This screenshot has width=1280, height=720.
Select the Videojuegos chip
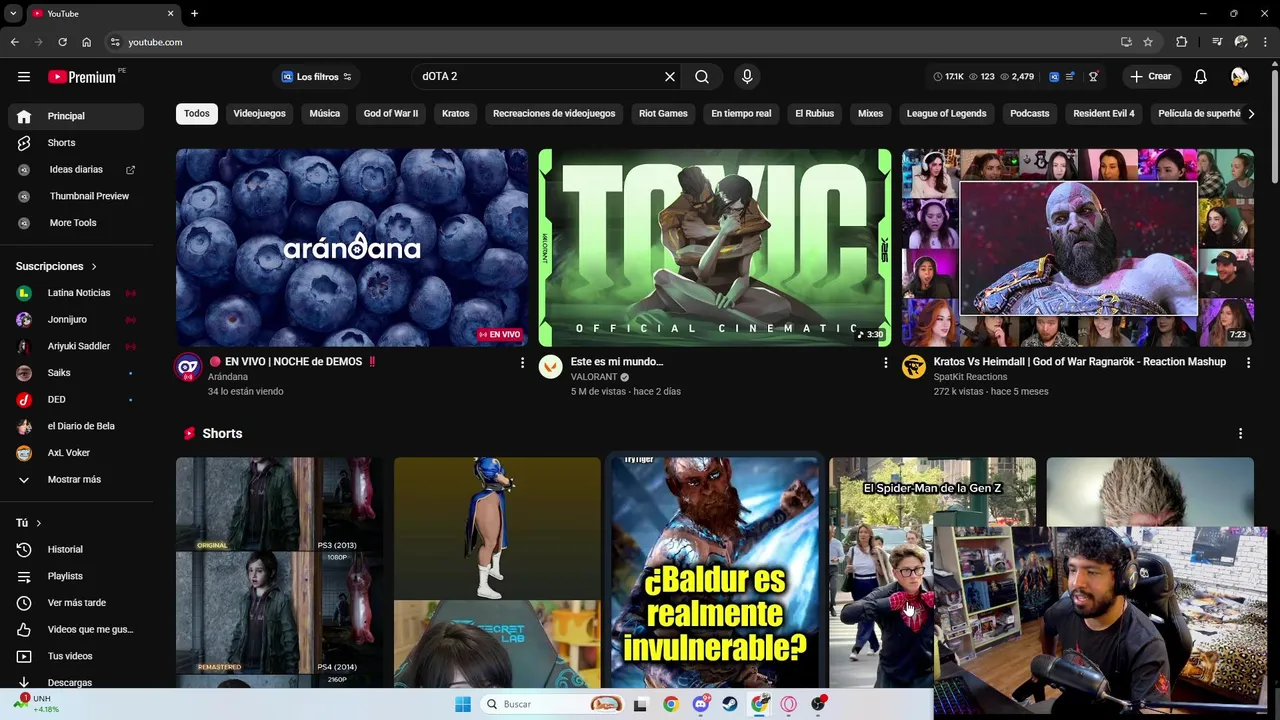(x=260, y=114)
